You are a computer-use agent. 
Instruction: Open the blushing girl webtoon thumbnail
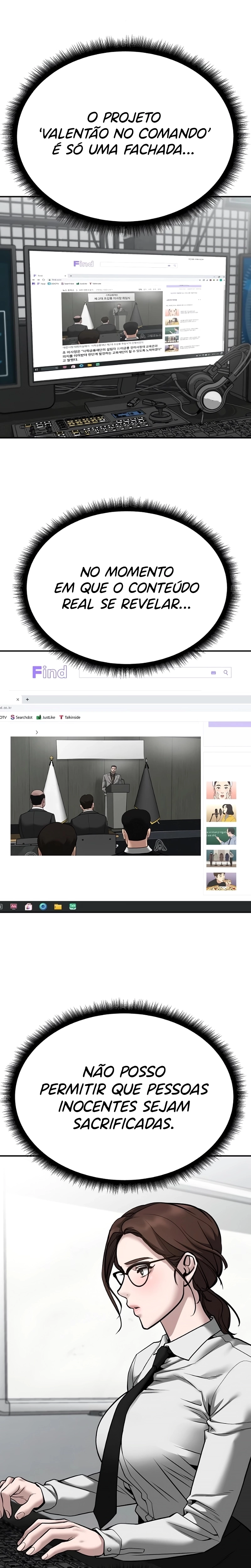(x=221, y=790)
